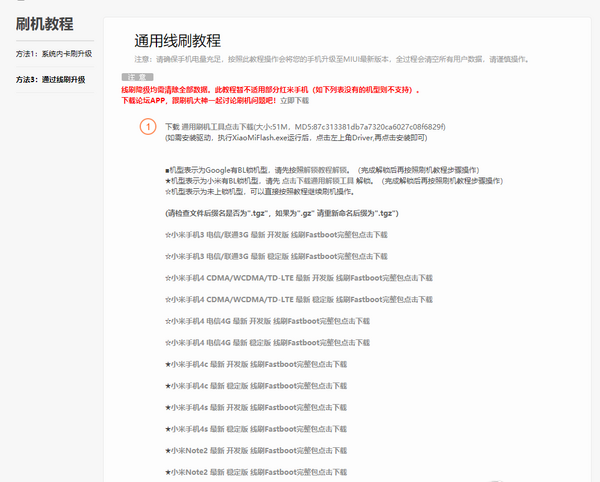
Task: Open 方法1：系统内卡刷升级 in sidebar
Action: (x=54, y=54)
